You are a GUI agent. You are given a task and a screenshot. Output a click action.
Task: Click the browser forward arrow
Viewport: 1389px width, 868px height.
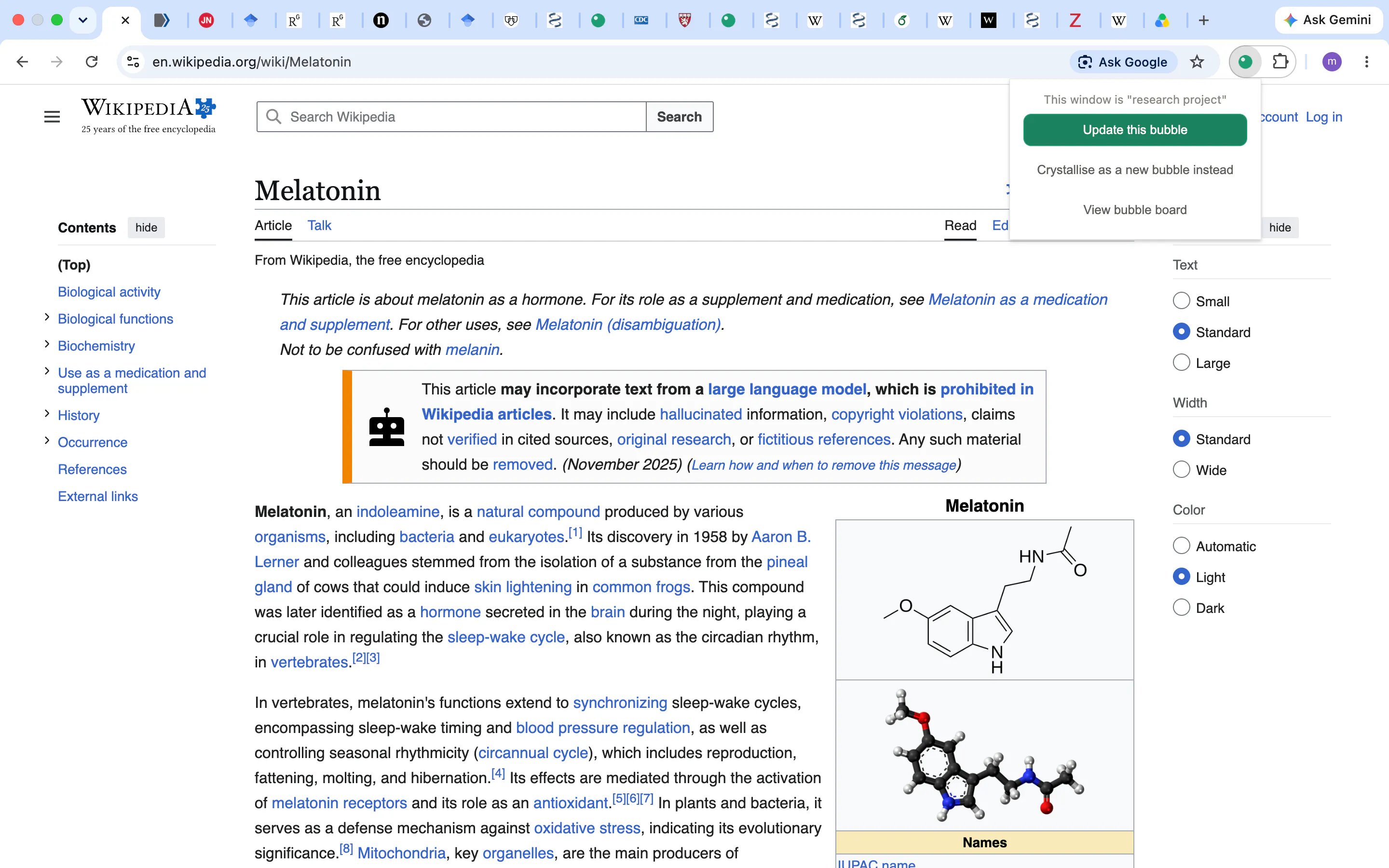point(56,61)
